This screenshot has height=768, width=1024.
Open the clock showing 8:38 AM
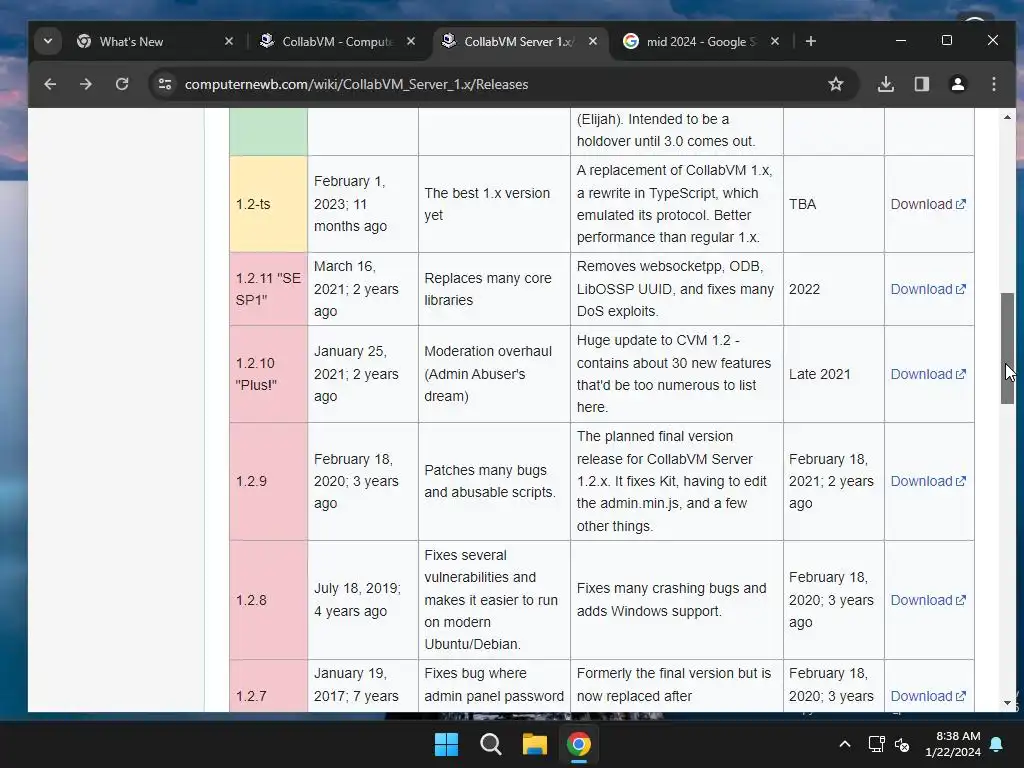(952, 744)
